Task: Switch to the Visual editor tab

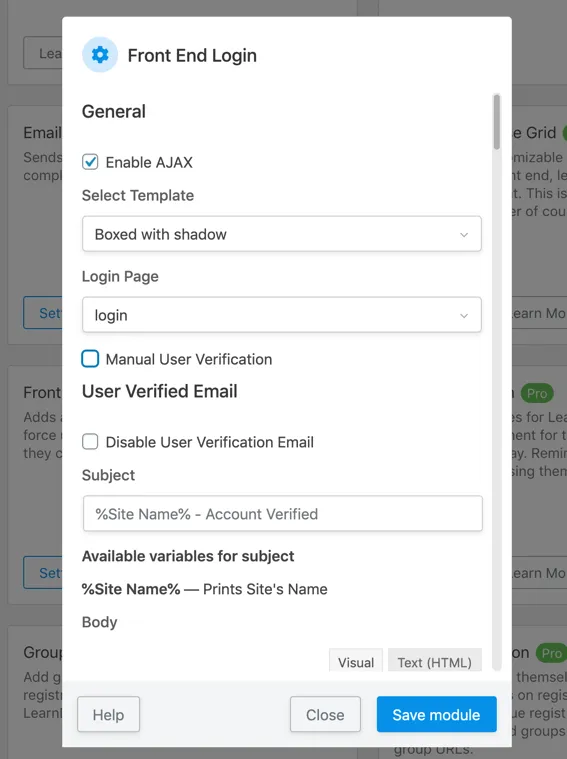Action: 356,662
